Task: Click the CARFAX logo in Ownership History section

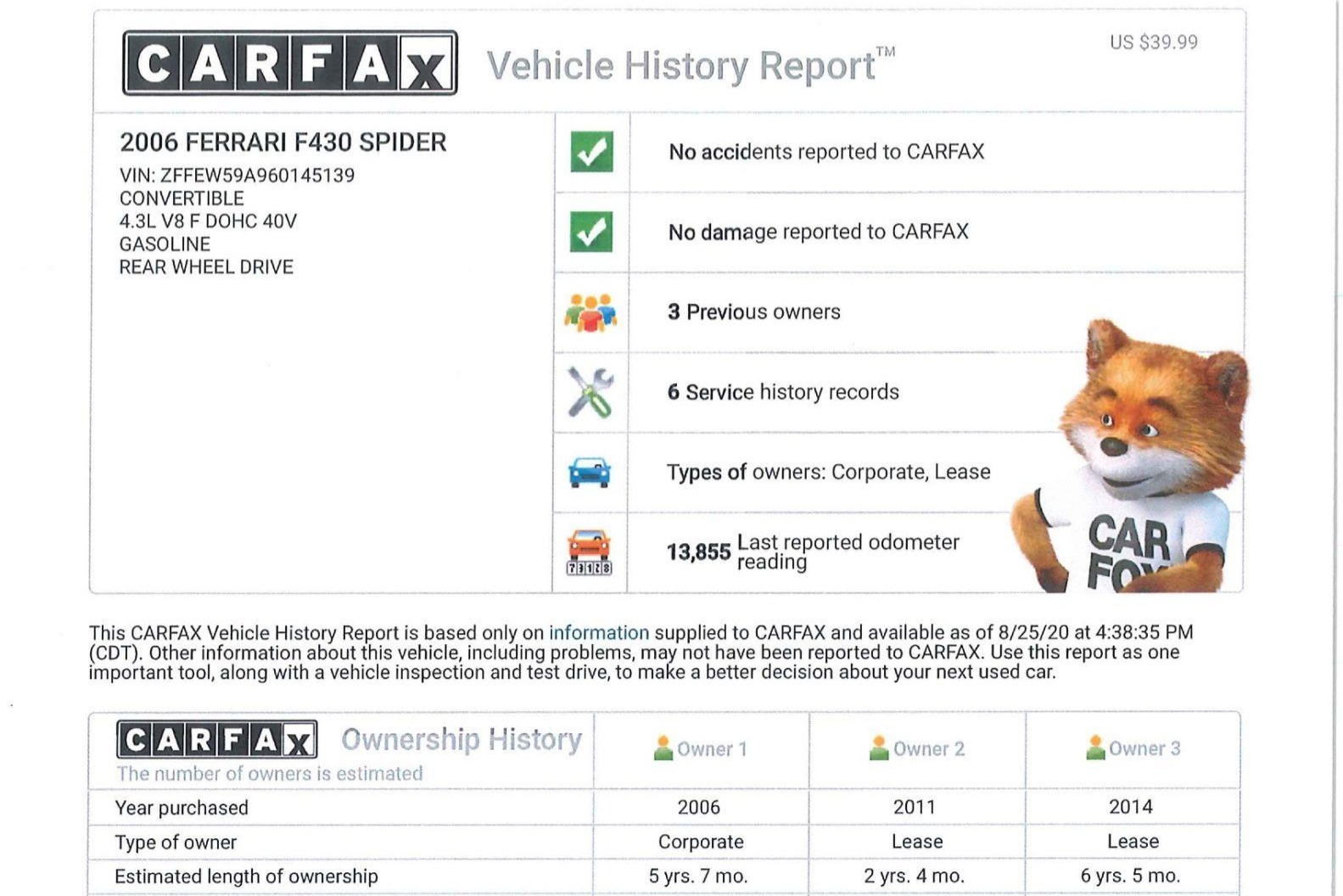Action: click(x=217, y=740)
